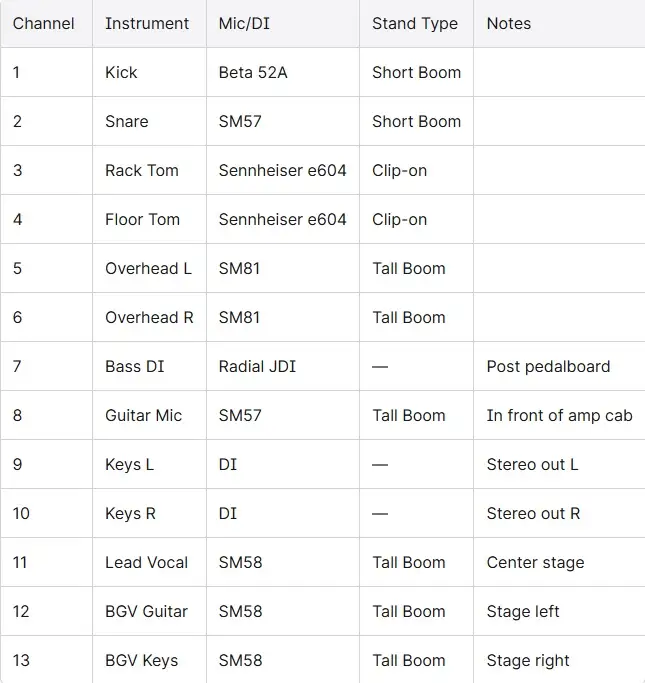Image resolution: width=645 pixels, height=683 pixels.
Task: Select the Guitar Mic cell
Action: coord(143,415)
